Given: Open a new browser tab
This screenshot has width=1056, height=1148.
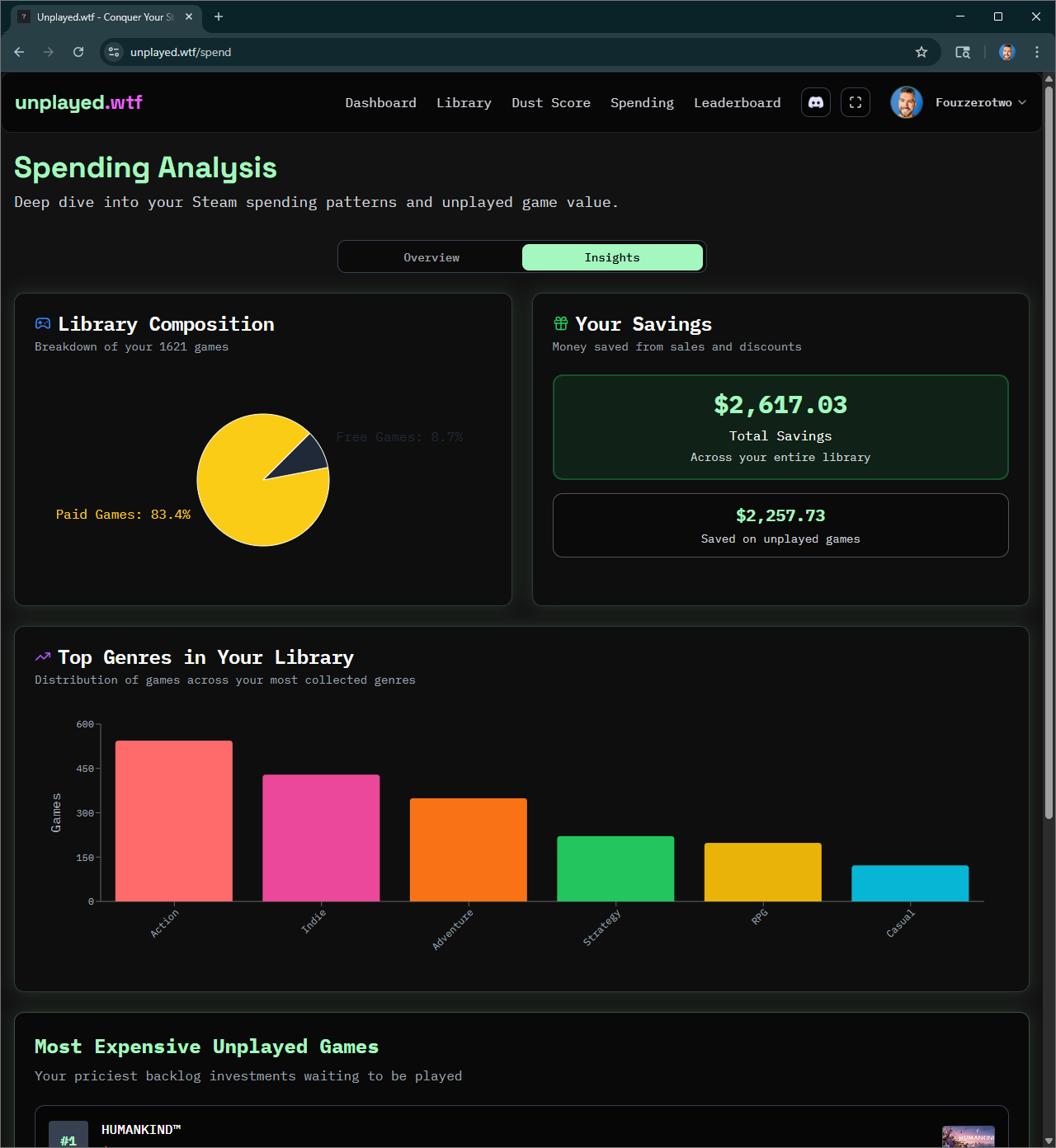Looking at the screenshot, I should tap(219, 16).
